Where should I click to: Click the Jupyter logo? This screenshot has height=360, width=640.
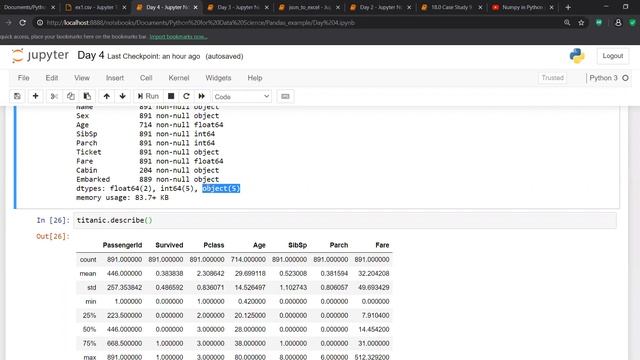[x=40, y=56]
